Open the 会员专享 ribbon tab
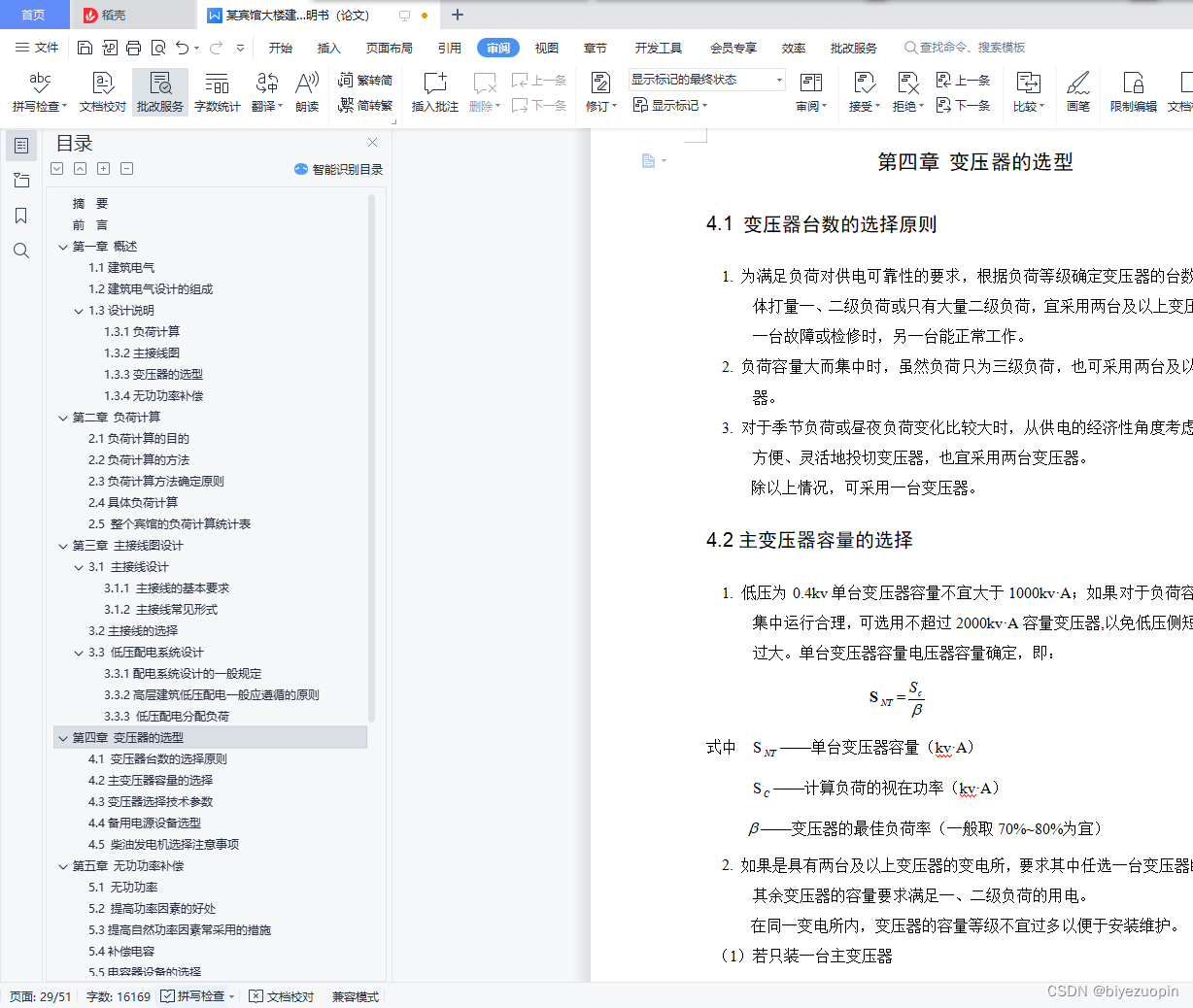The image size is (1193, 1008). coord(733,48)
